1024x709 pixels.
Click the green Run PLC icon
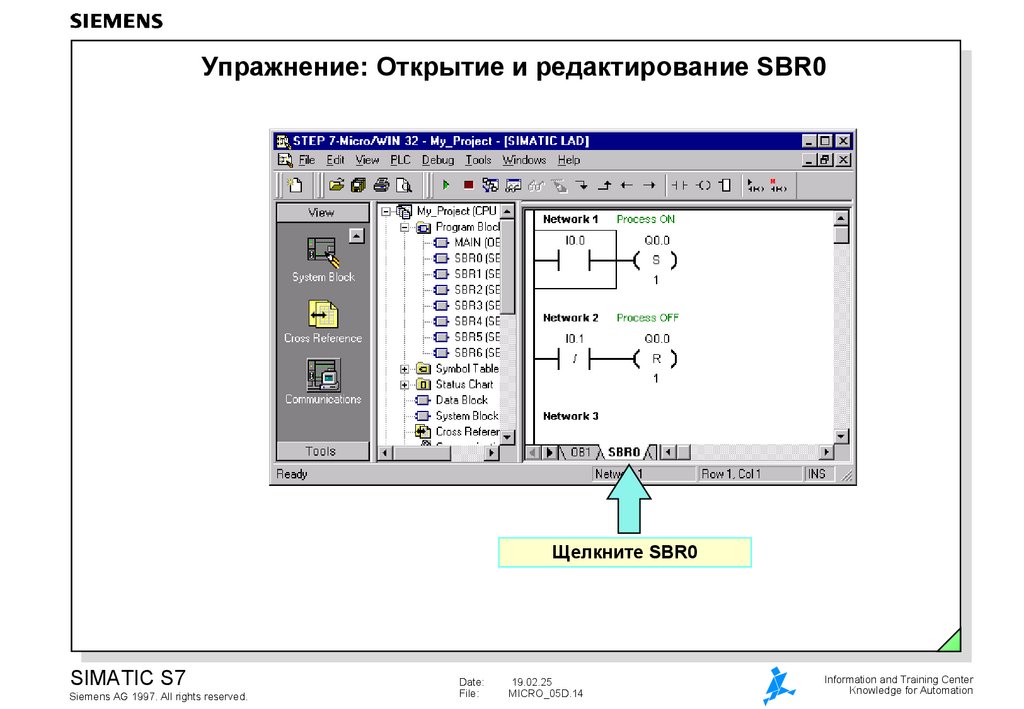(x=446, y=185)
